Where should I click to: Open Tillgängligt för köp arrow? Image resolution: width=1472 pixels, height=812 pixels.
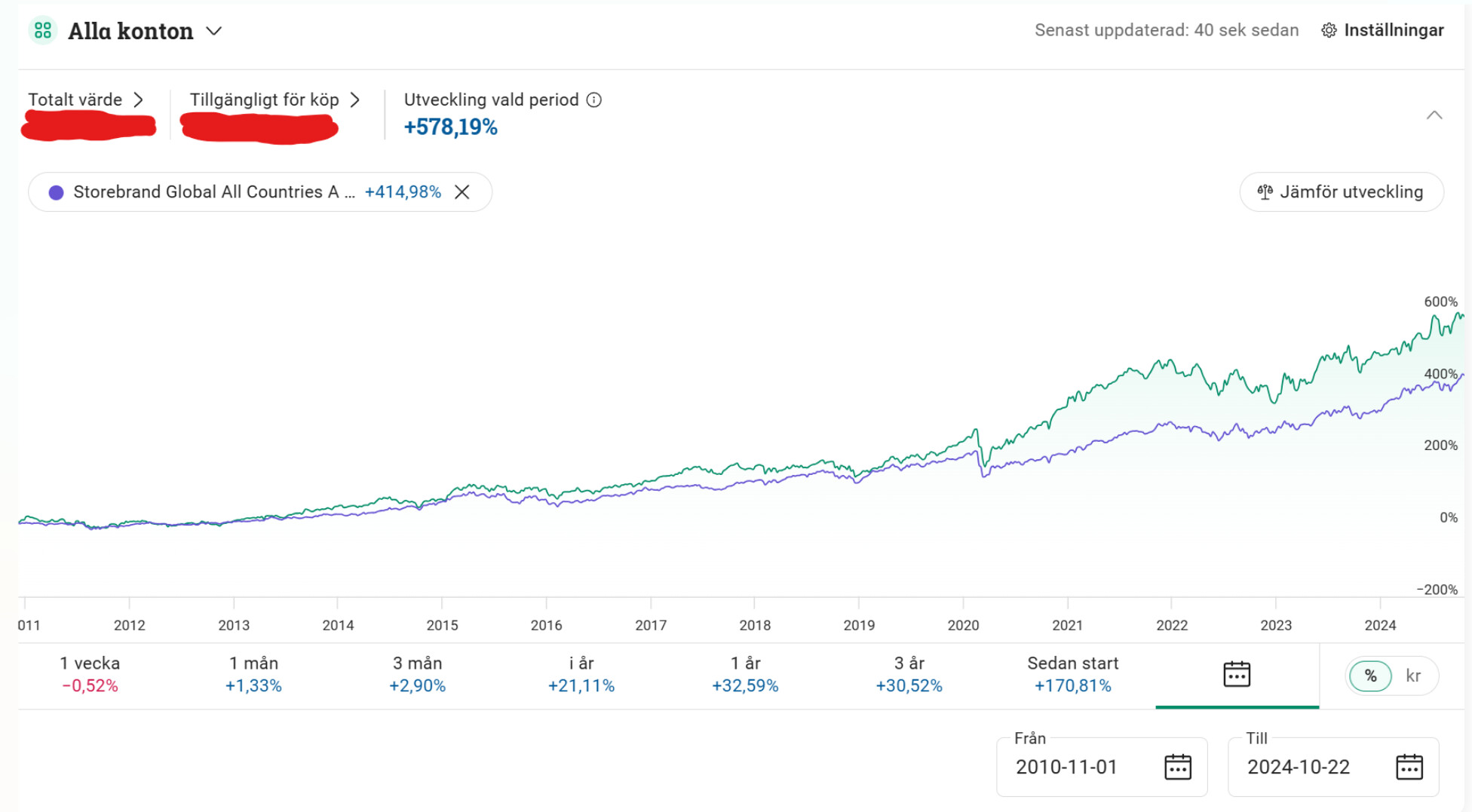(355, 100)
